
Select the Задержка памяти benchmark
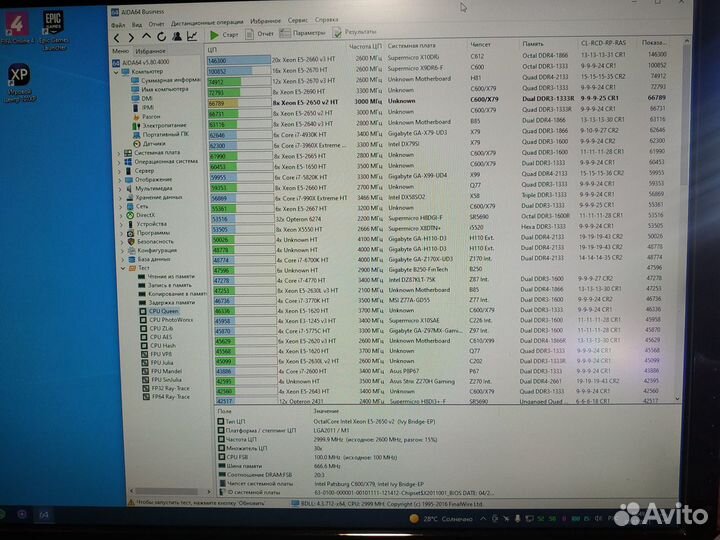tap(167, 303)
